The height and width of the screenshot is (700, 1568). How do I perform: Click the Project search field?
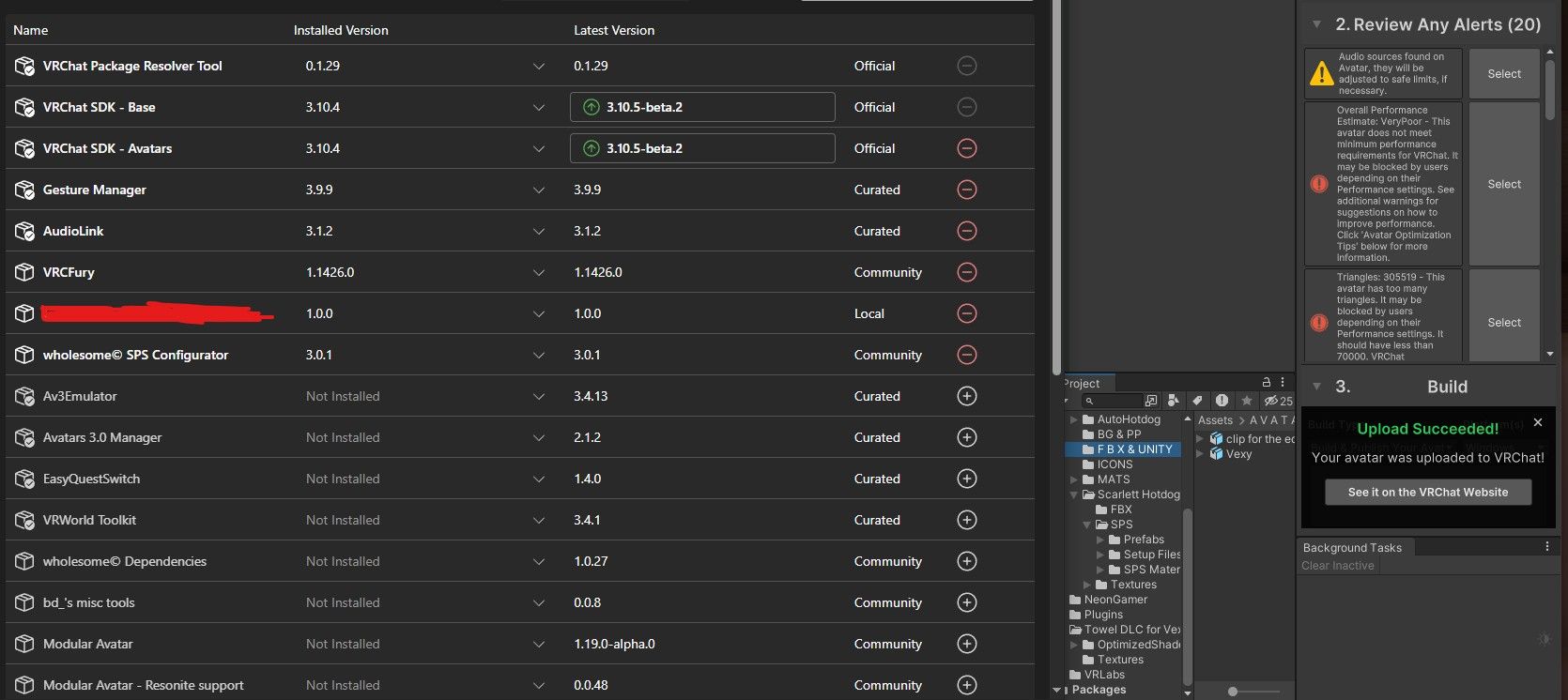point(1112,401)
